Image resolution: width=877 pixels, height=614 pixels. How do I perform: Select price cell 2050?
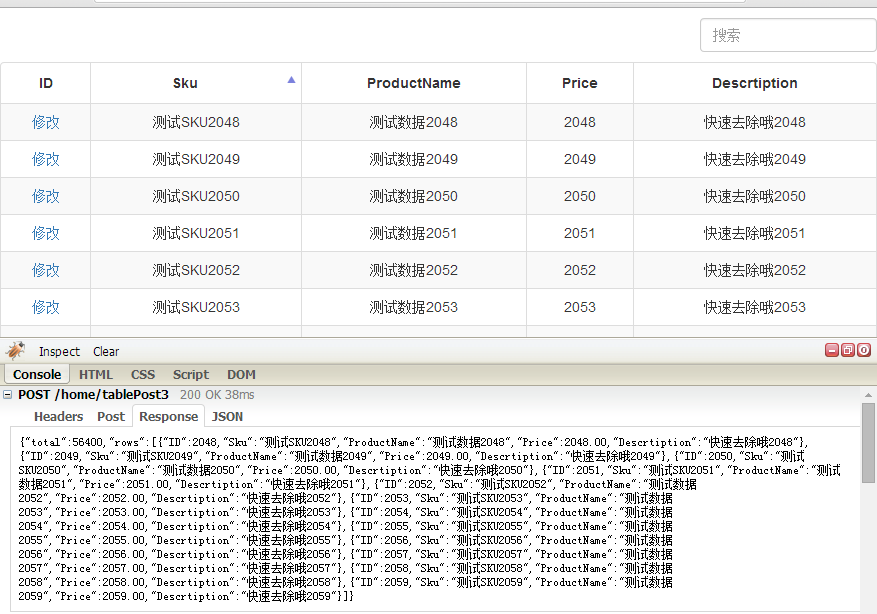(x=579, y=196)
